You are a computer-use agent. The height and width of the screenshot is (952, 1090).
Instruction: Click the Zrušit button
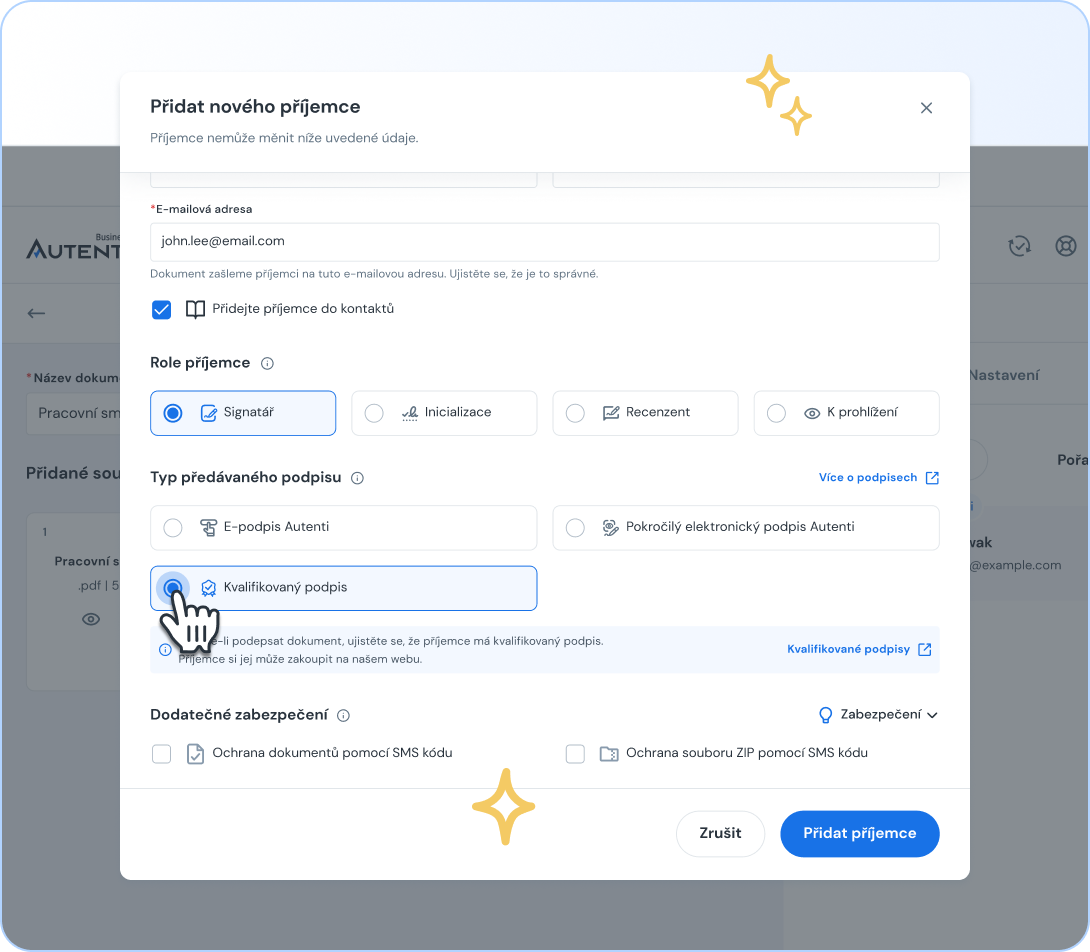(720, 833)
